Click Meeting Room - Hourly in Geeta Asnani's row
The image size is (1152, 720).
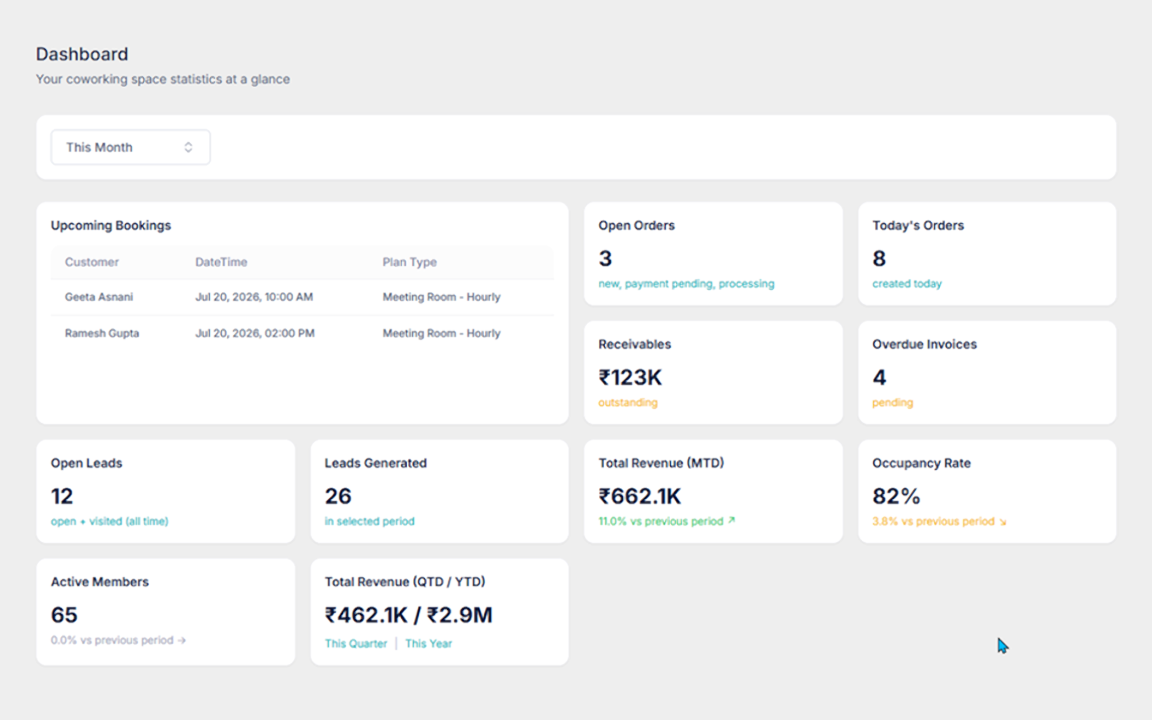442,297
